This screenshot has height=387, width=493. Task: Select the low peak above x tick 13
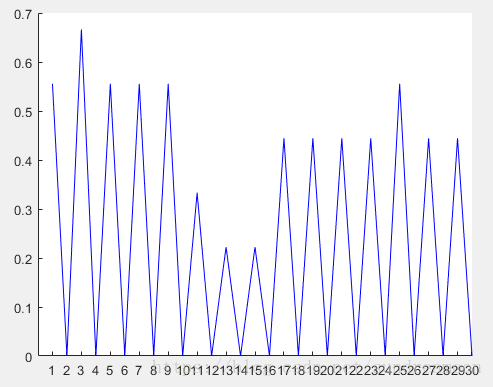click(226, 248)
